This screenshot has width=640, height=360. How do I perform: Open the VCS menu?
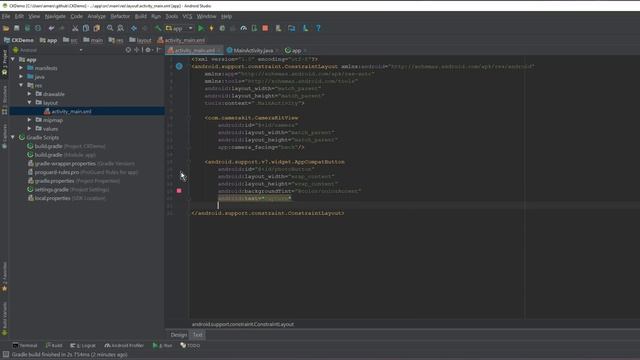(187, 16)
